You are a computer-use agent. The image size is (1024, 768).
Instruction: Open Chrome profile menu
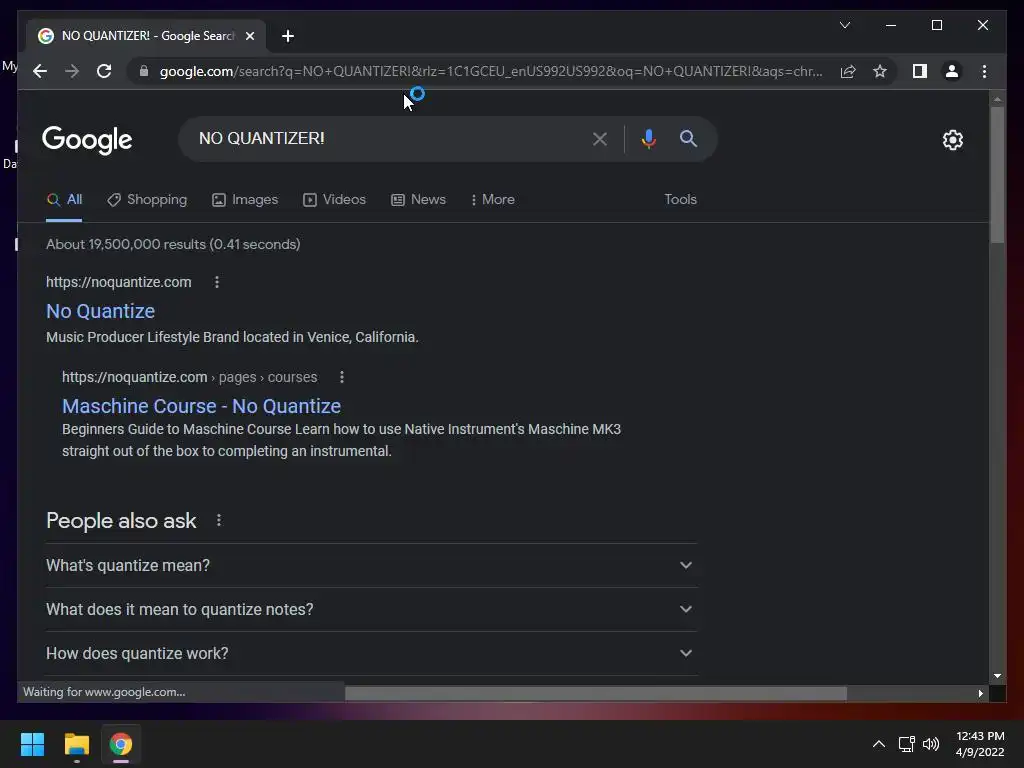click(952, 71)
